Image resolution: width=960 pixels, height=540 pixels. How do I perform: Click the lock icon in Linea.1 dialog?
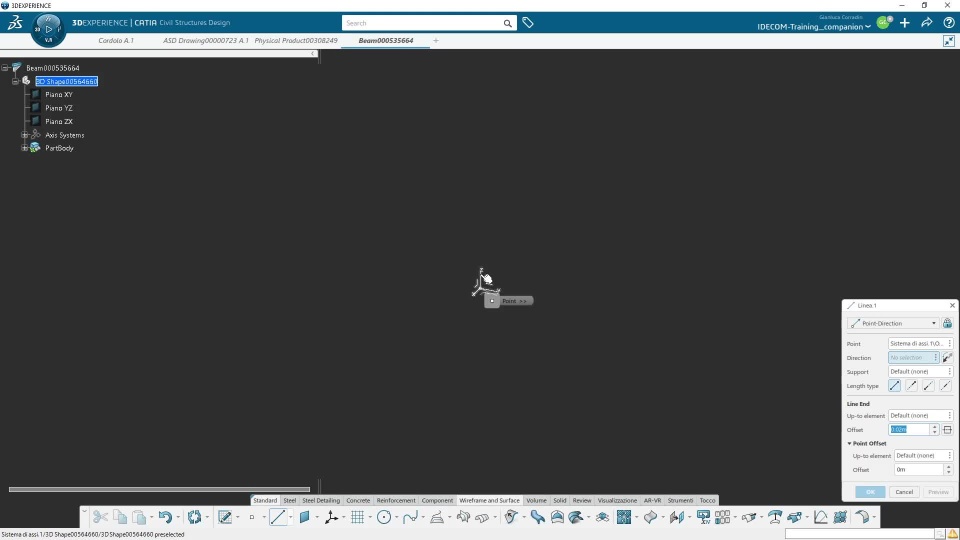tap(947, 323)
